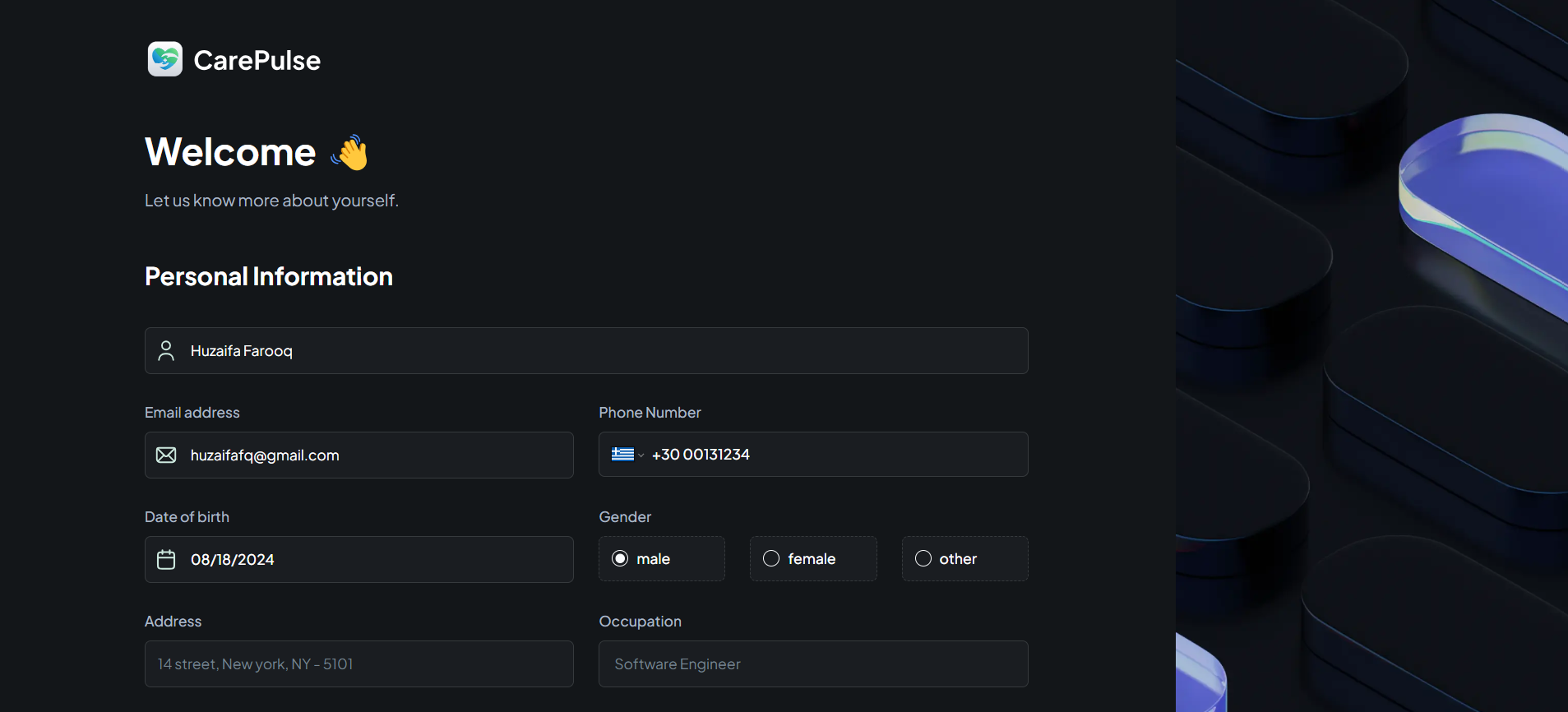Click the Gender label
Screen dimensions: 1568x712
pos(625,517)
